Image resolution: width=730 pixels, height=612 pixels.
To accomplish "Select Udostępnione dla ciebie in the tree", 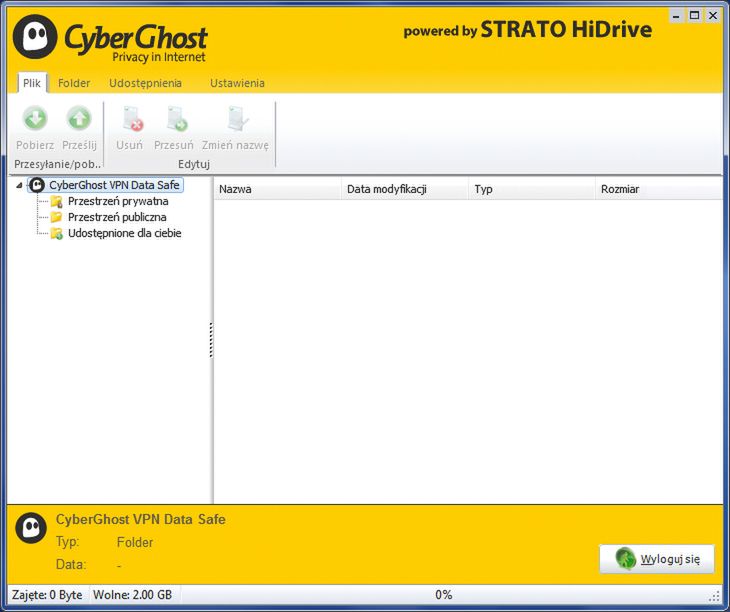I will pos(124,233).
